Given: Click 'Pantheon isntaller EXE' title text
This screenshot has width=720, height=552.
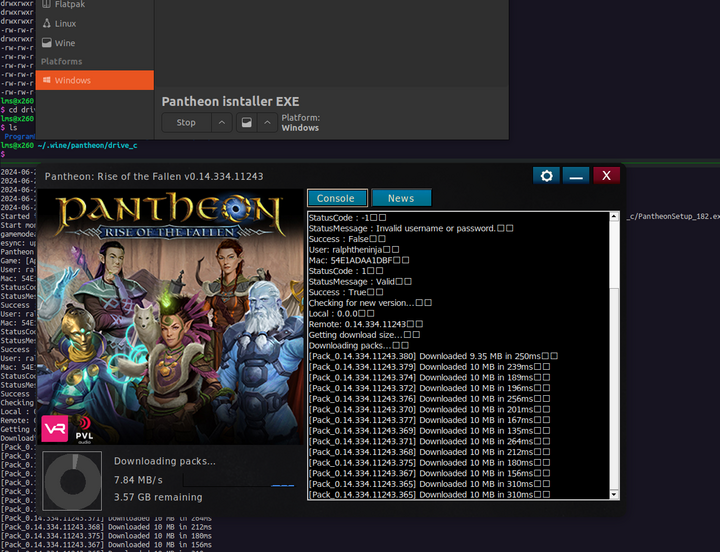Looking at the screenshot, I should coord(231,101).
